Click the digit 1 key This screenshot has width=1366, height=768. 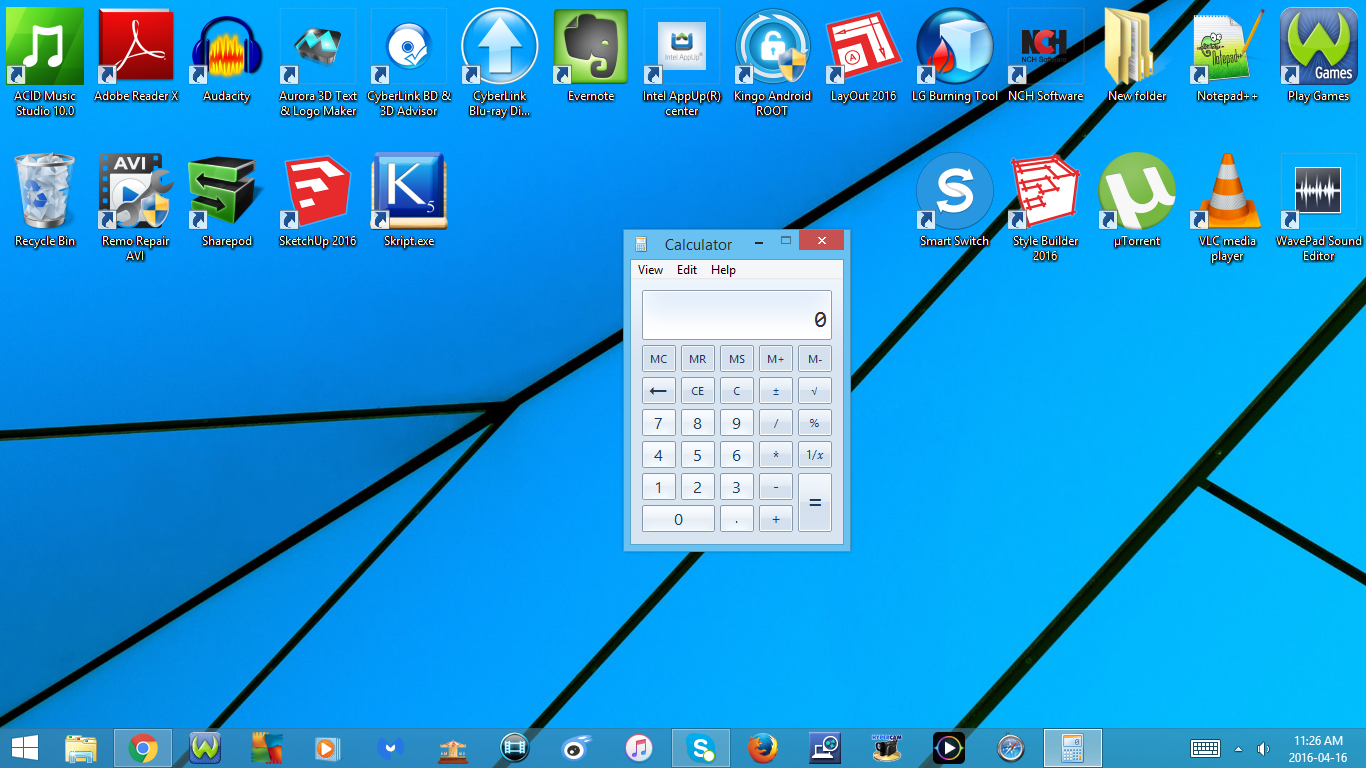tap(658, 487)
